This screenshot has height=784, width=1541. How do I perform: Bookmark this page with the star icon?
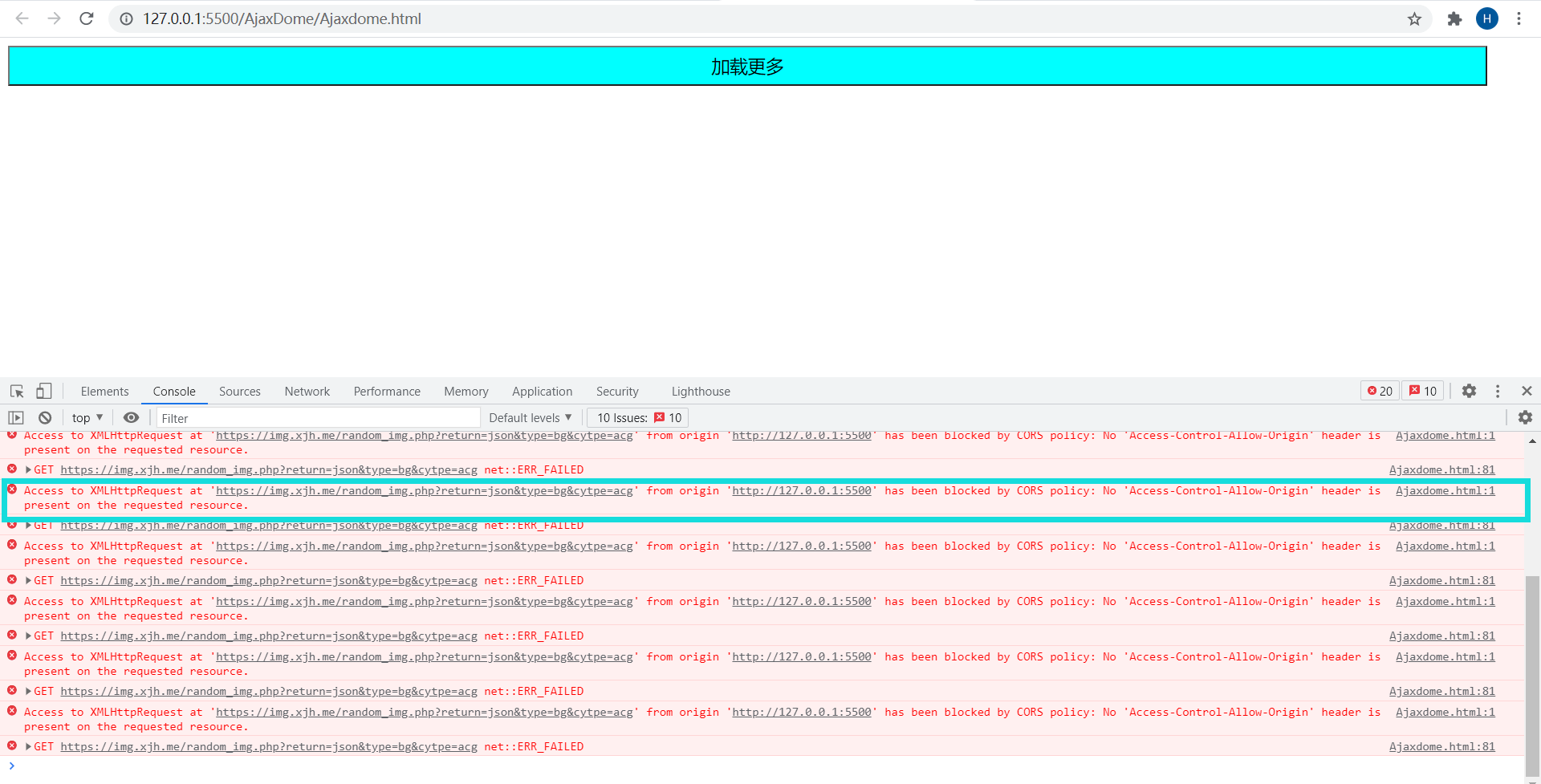pos(1414,18)
